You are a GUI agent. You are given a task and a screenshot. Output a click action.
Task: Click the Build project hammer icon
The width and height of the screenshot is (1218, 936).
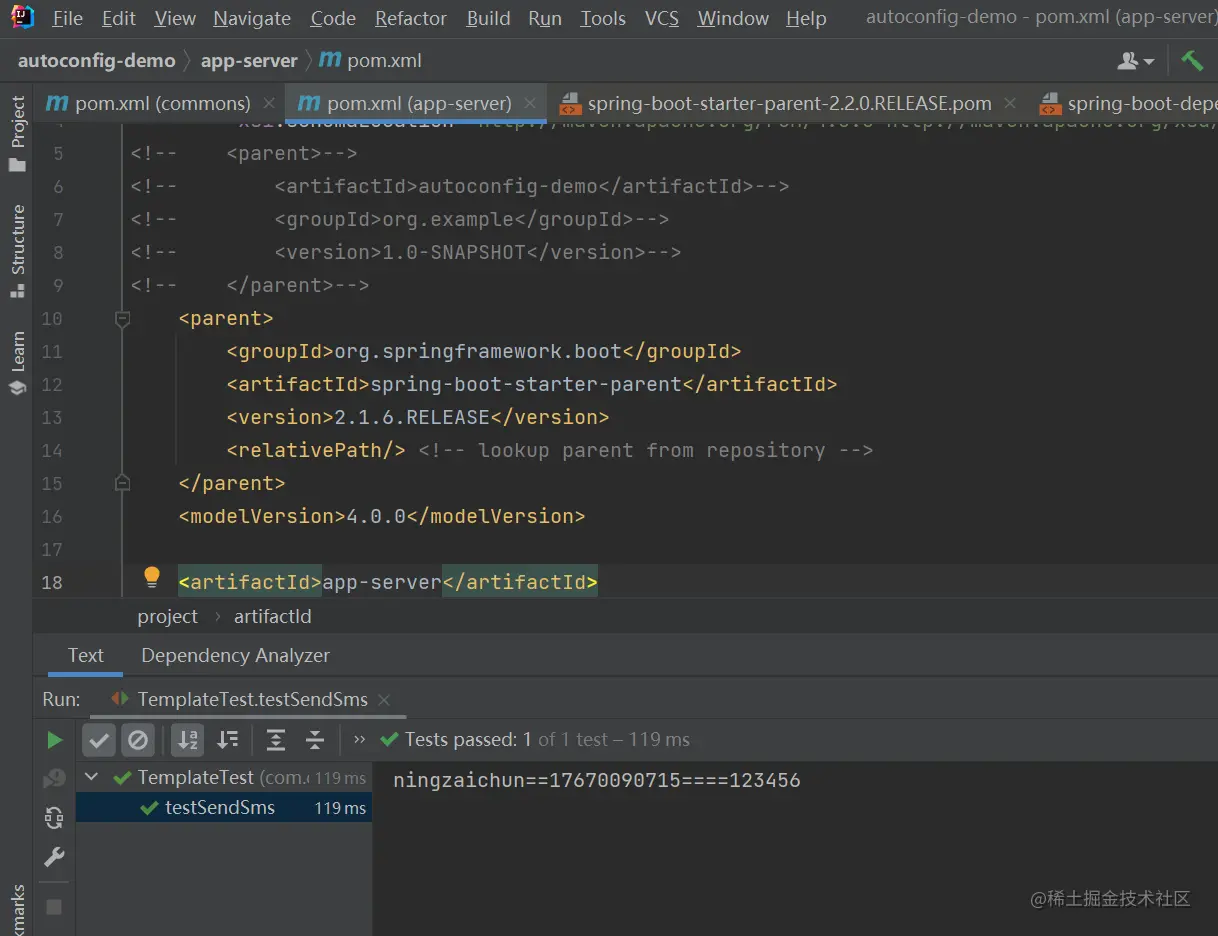pyautogui.click(x=1192, y=61)
